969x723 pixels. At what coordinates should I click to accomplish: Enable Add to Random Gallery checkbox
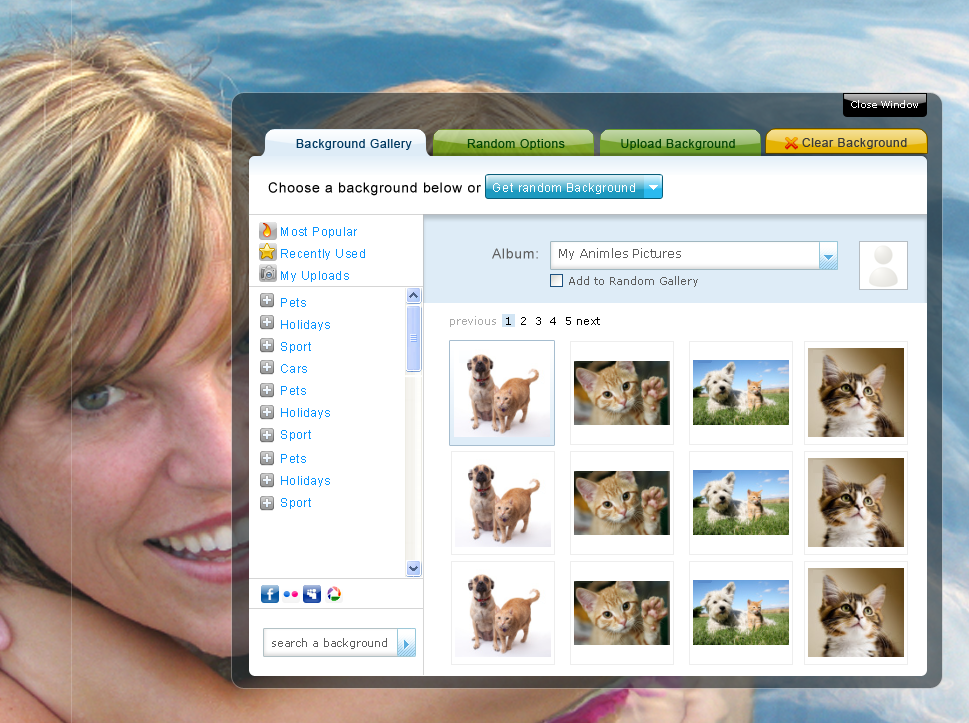(x=556, y=281)
